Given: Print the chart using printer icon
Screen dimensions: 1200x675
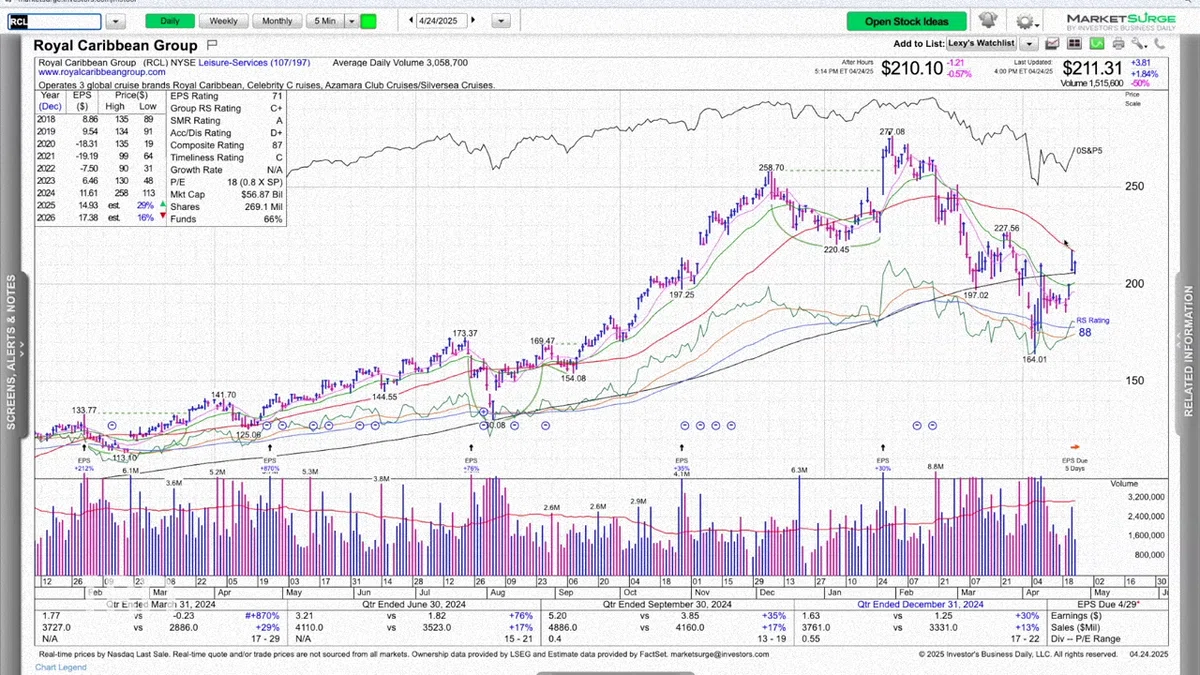Looking at the screenshot, I should (x=1119, y=43).
